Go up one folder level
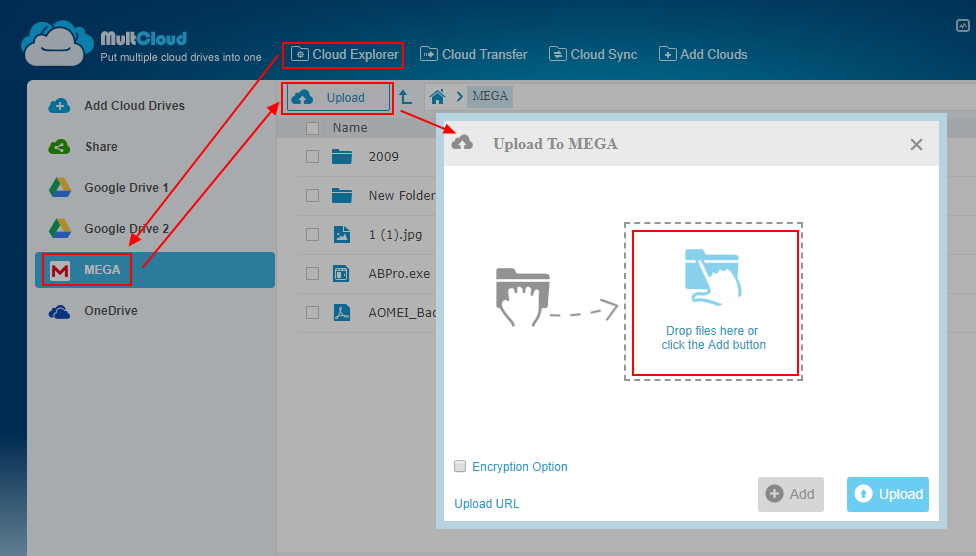 405,97
